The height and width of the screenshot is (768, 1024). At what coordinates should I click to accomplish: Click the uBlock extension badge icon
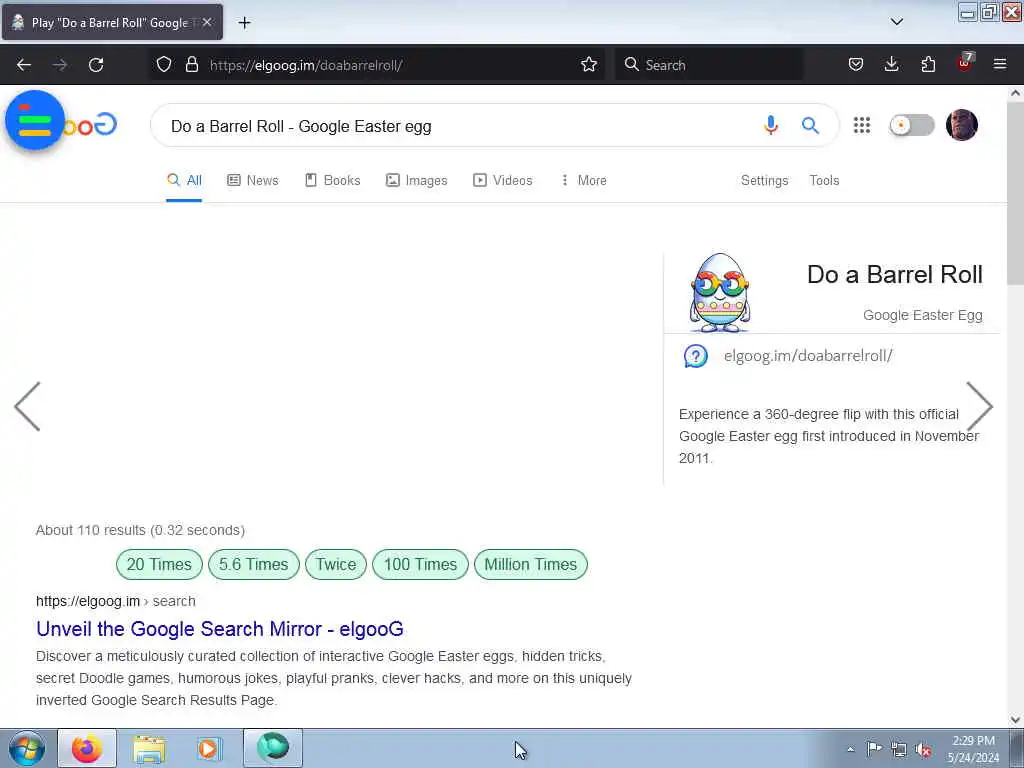965,63
